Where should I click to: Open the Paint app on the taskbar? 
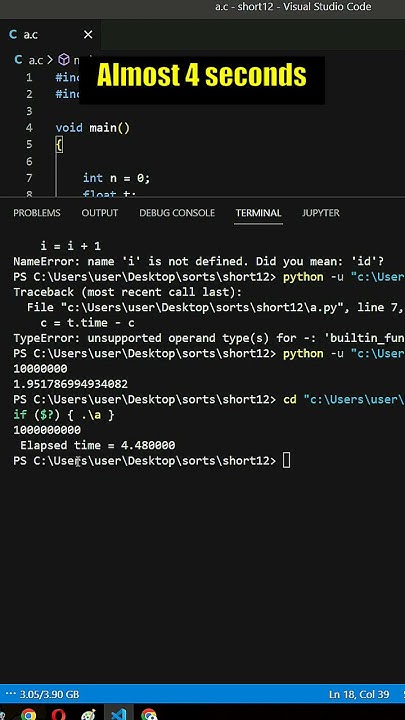click(x=88, y=714)
